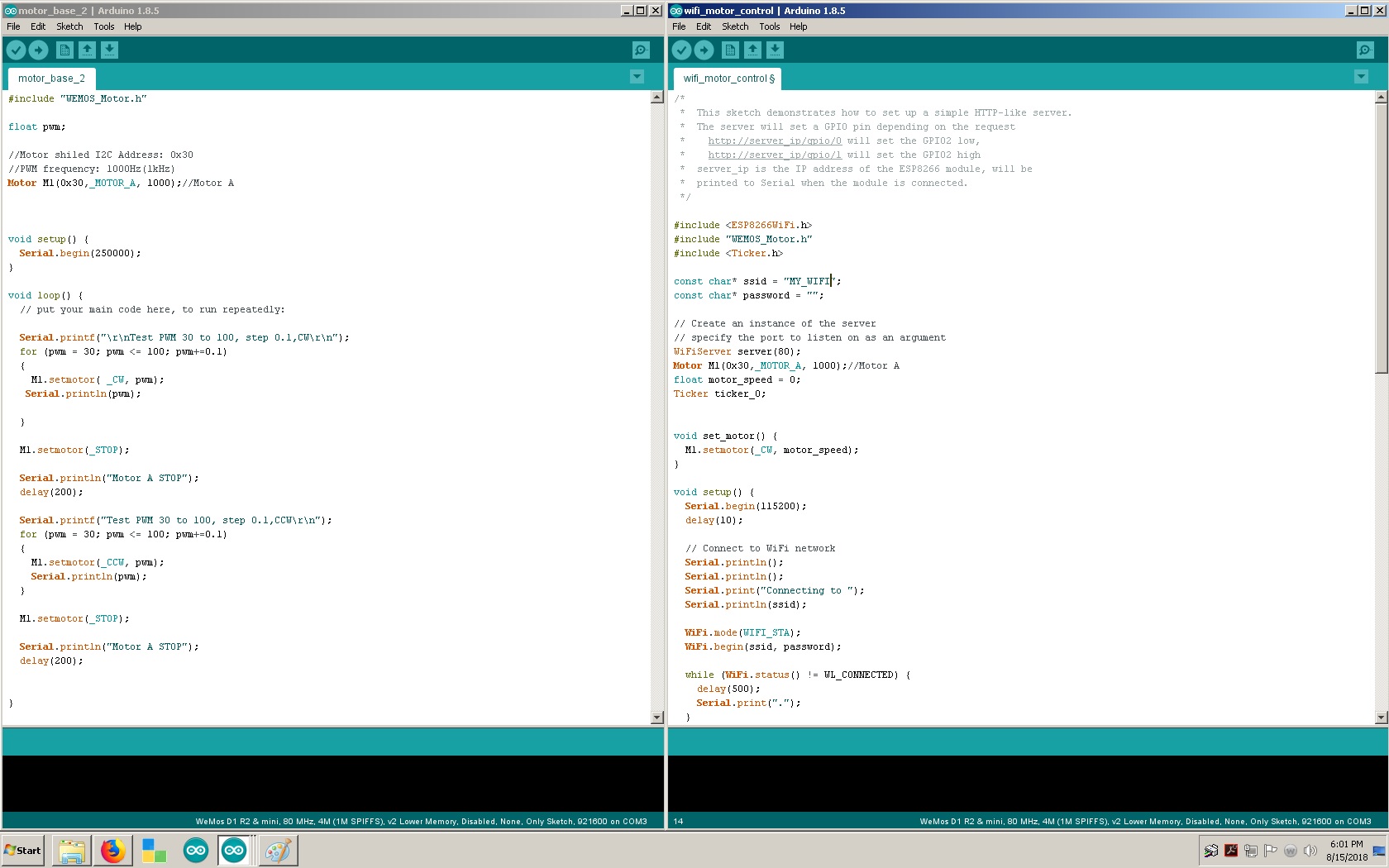Image resolution: width=1389 pixels, height=868 pixels.
Task: Open Sketch menu in wifi_motor_control window
Action: tap(735, 26)
